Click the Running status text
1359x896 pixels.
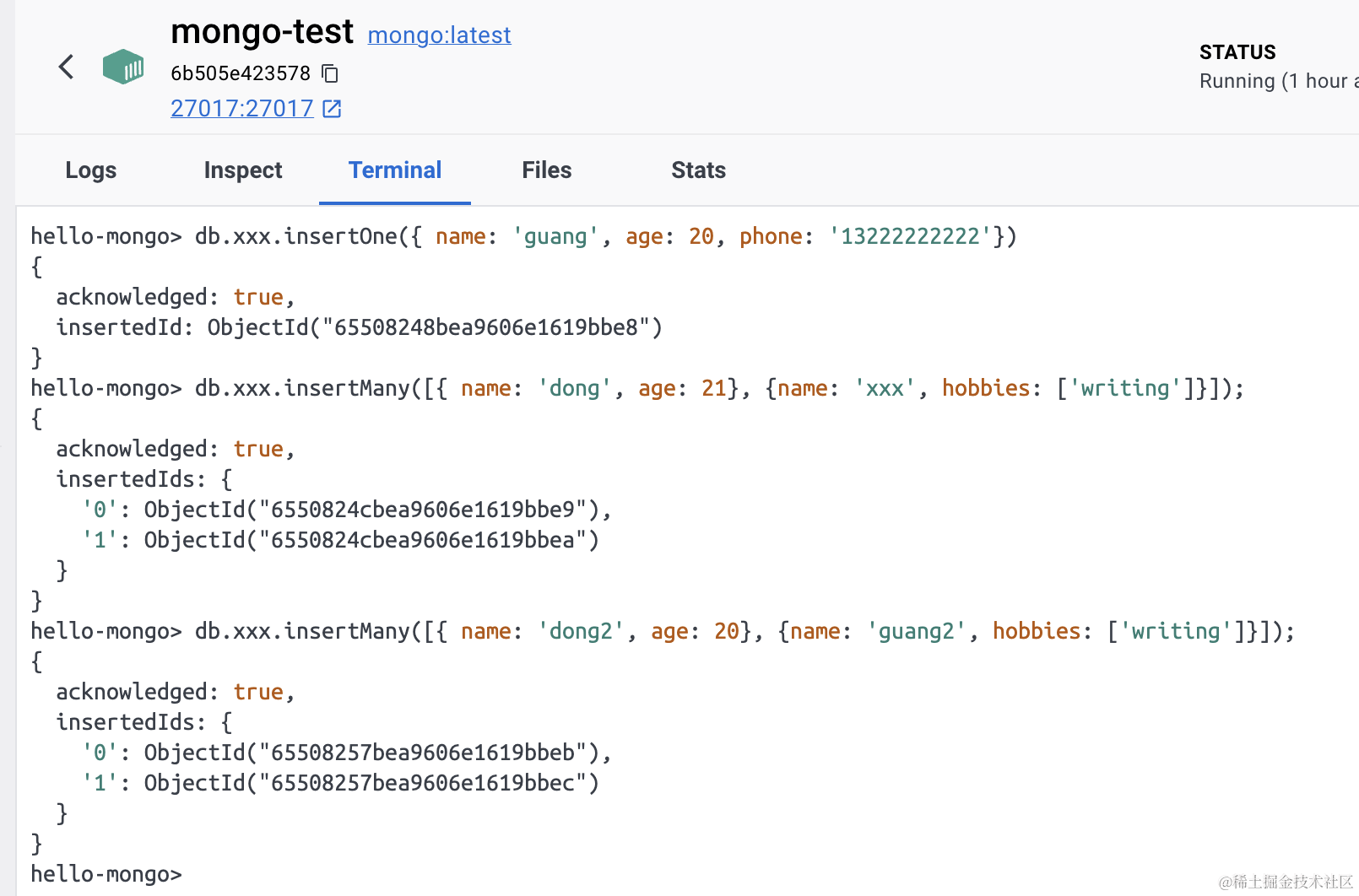(x=1275, y=81)
